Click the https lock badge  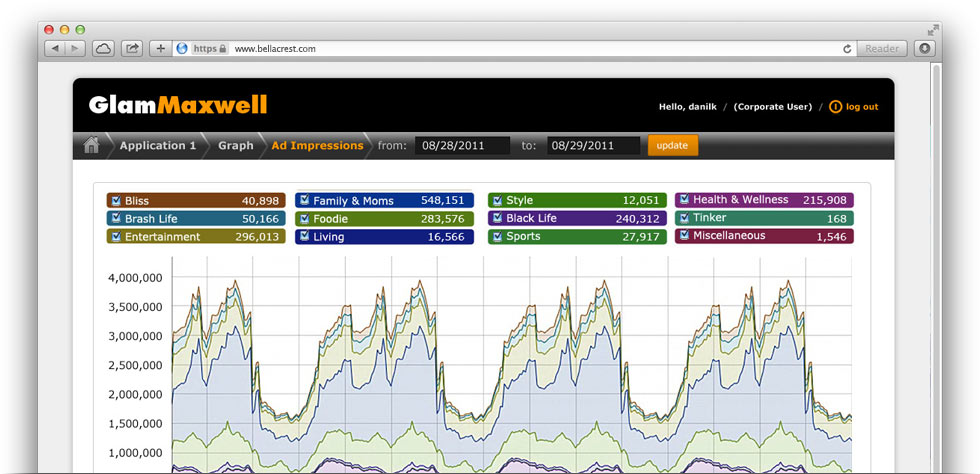(209, 48)
